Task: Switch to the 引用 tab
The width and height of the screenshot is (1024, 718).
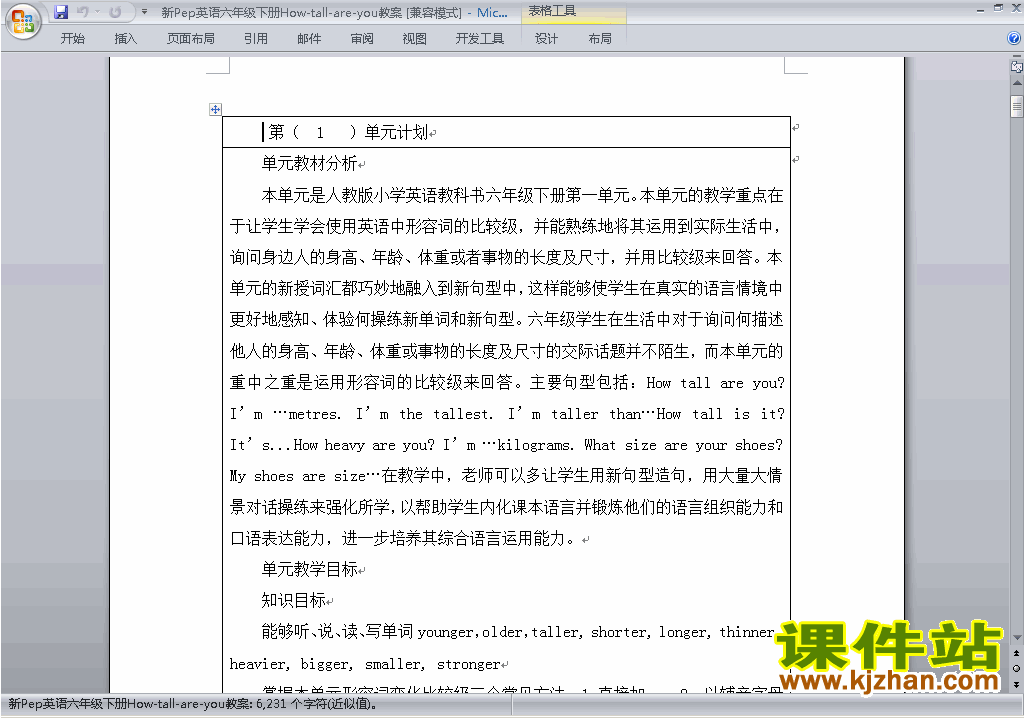Action: point(256,39)
